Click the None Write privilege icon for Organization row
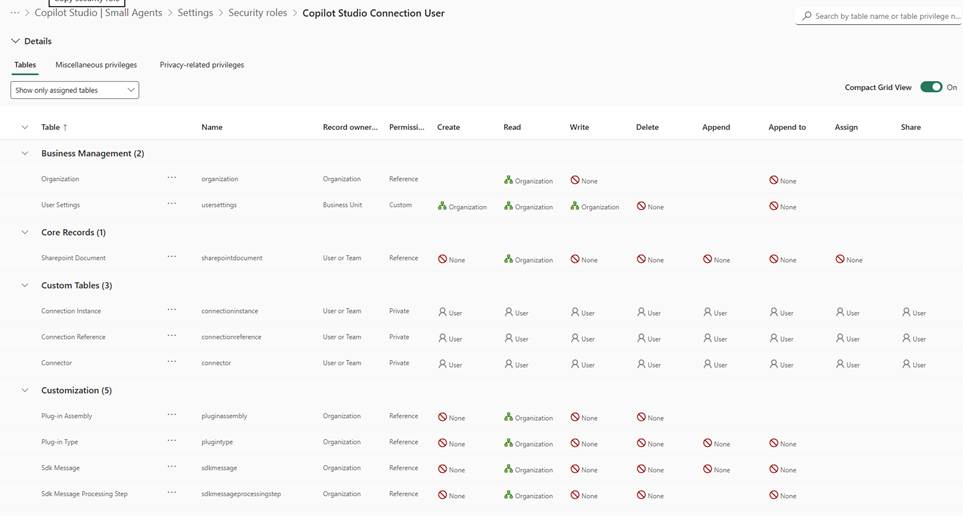Image resolution: width=963 pixels, height=516 pixels. click(575, 181)
